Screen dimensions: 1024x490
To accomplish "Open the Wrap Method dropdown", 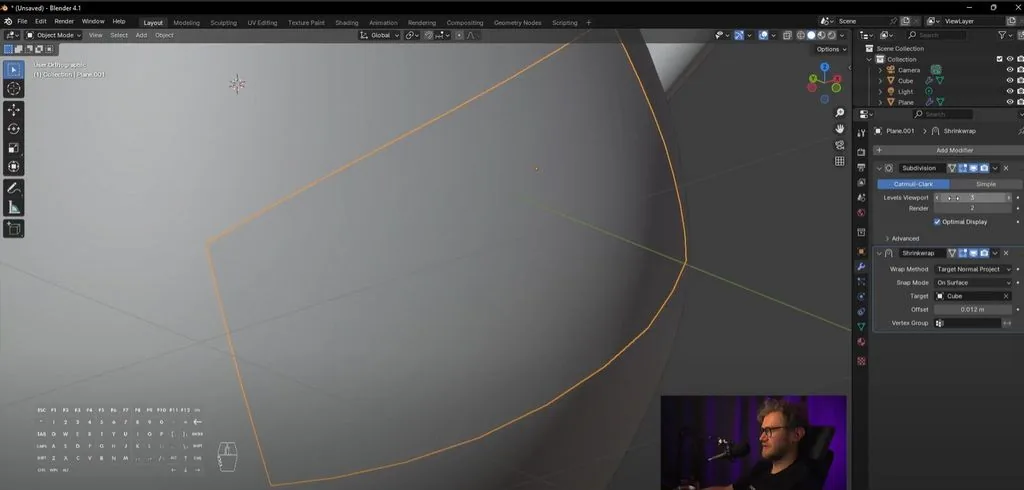I will click(x=973, y=269).
